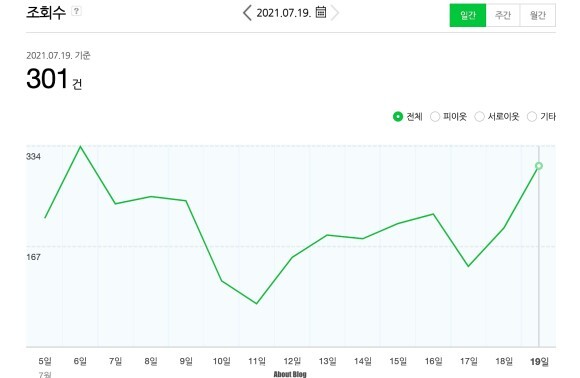Switch to the 주간 weekly tab
Image resolution: width=580 pixels, height=378 pixels.
click(503, 15)
